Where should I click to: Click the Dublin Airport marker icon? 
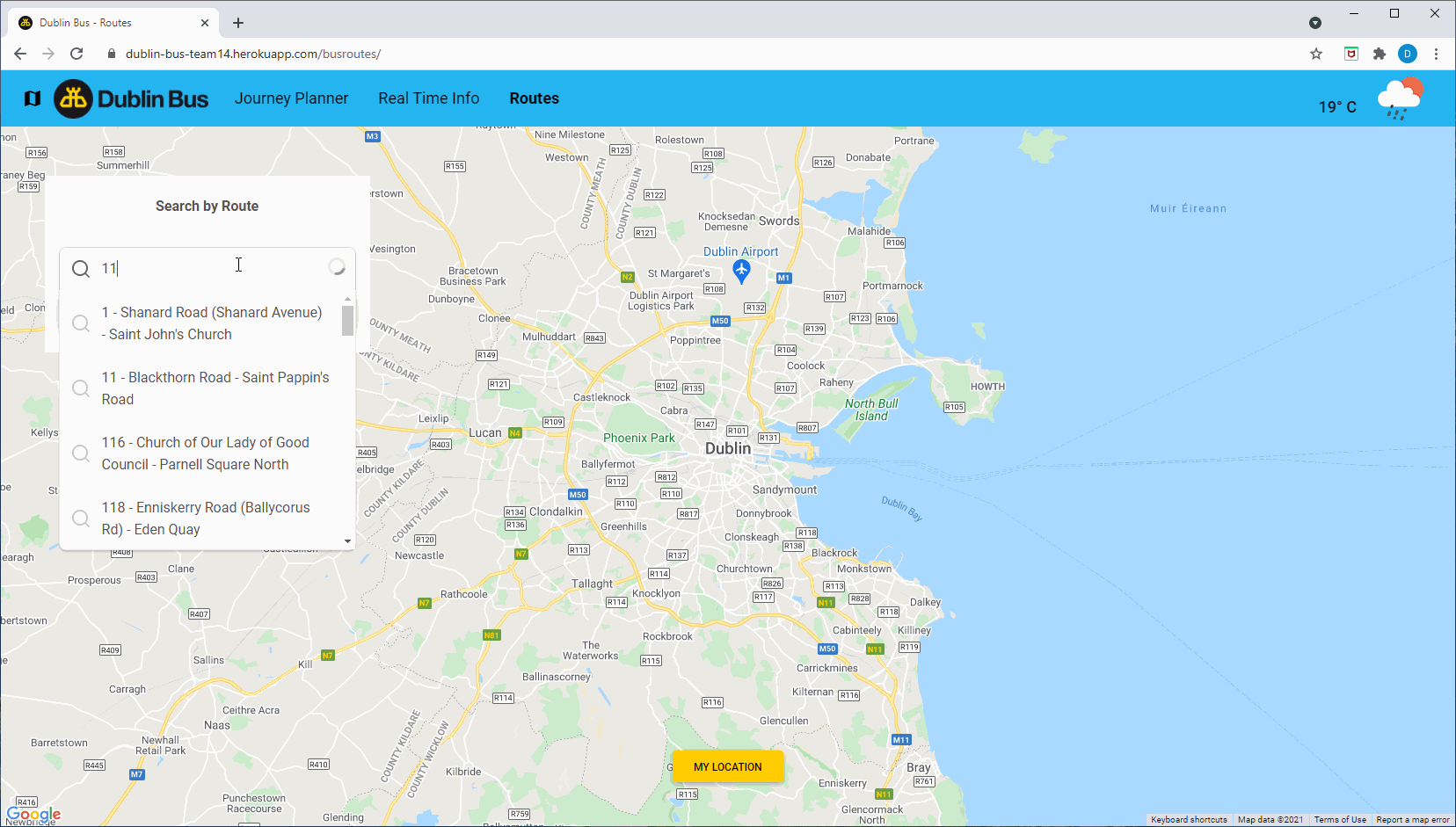click(741, 272)
